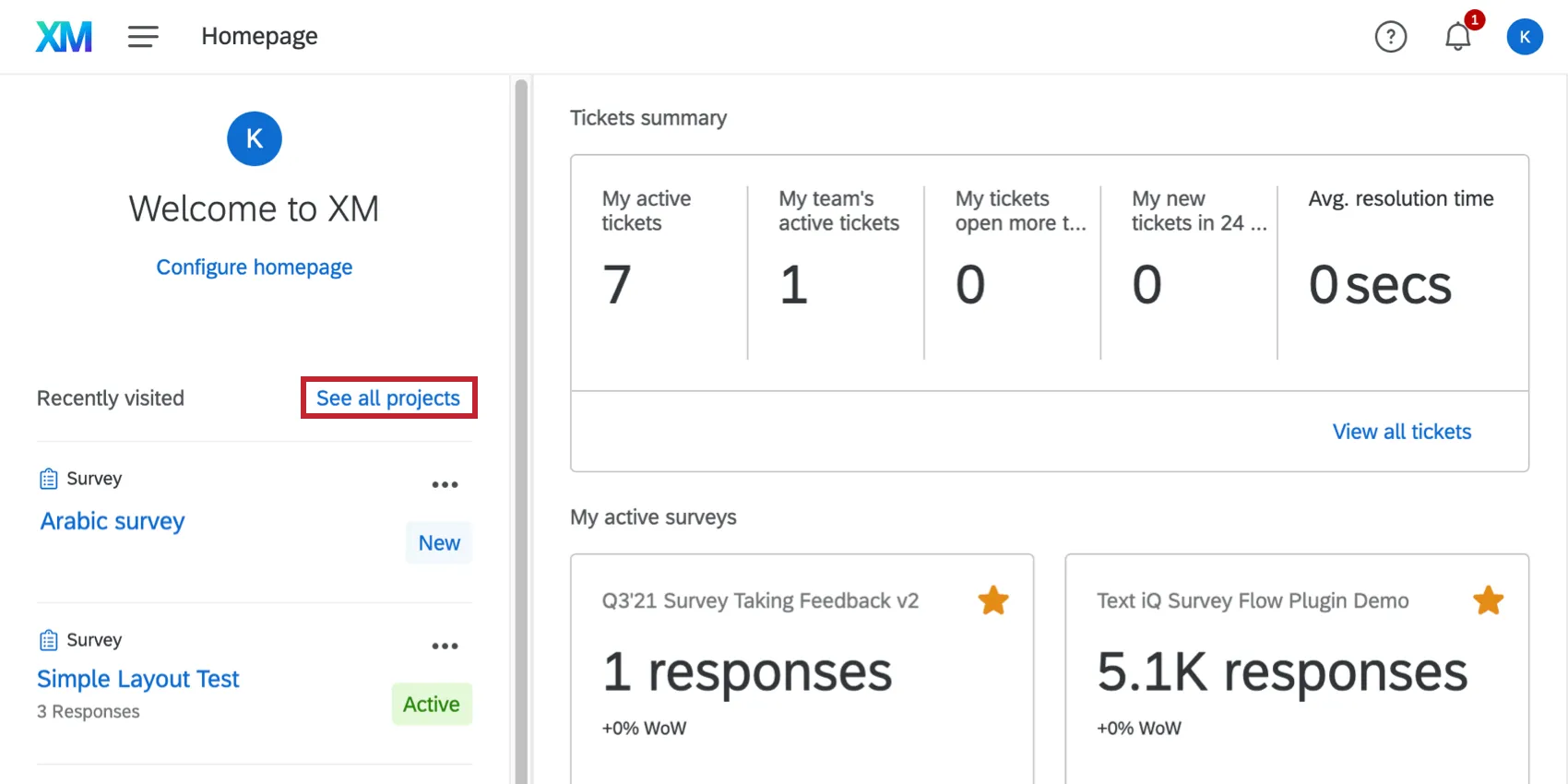Toggle star on Q3'21 Survey Taking Feedback v2
The width and height of the screenshot is (1568, 784).
click(x=993, y=600)
